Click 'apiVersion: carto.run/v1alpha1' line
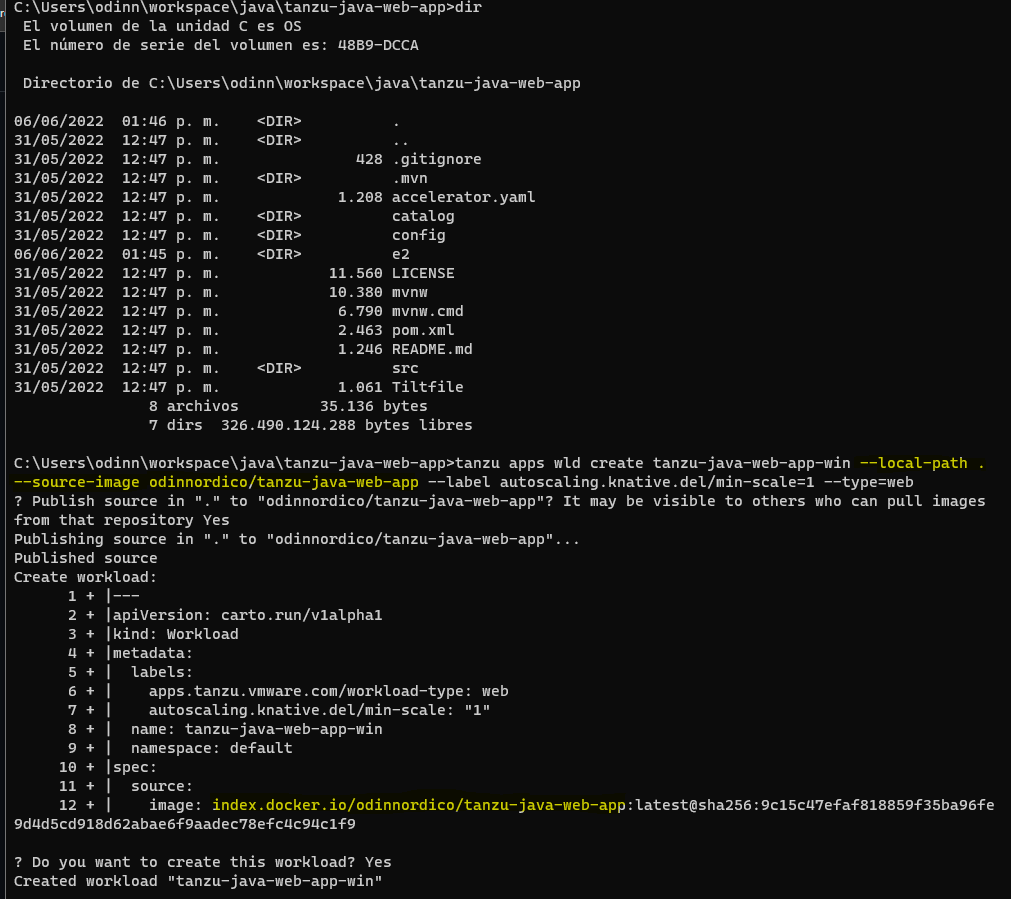 (248, 615)
